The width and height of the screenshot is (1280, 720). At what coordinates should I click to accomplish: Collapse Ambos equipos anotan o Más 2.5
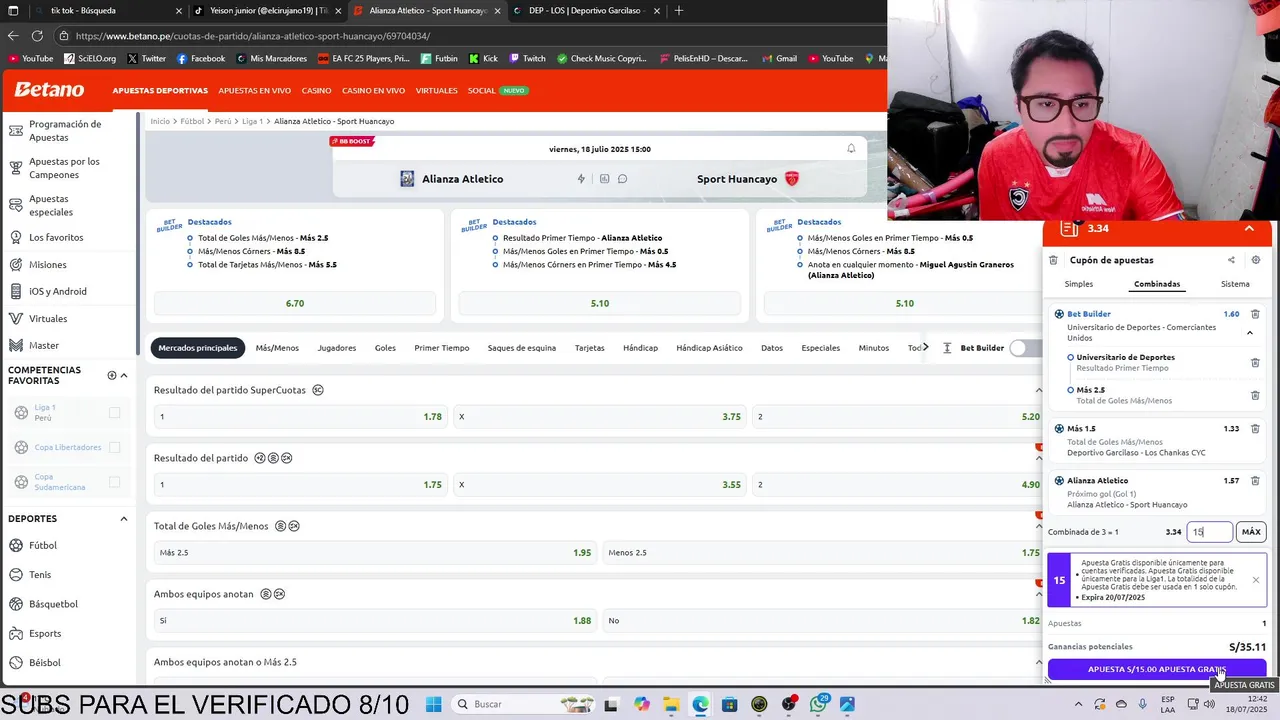1038,662
